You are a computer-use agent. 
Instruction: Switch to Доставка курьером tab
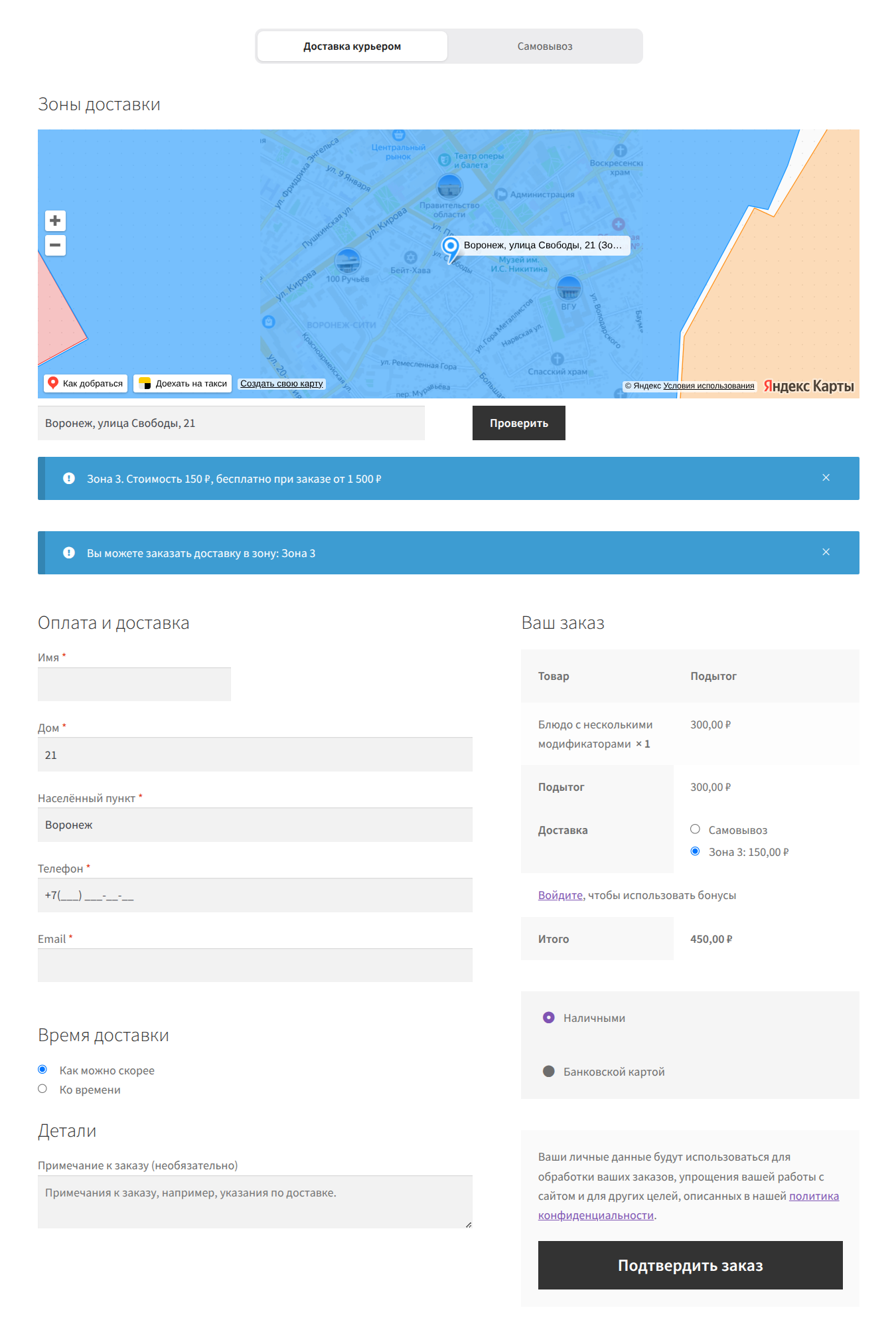click(352, 46)
